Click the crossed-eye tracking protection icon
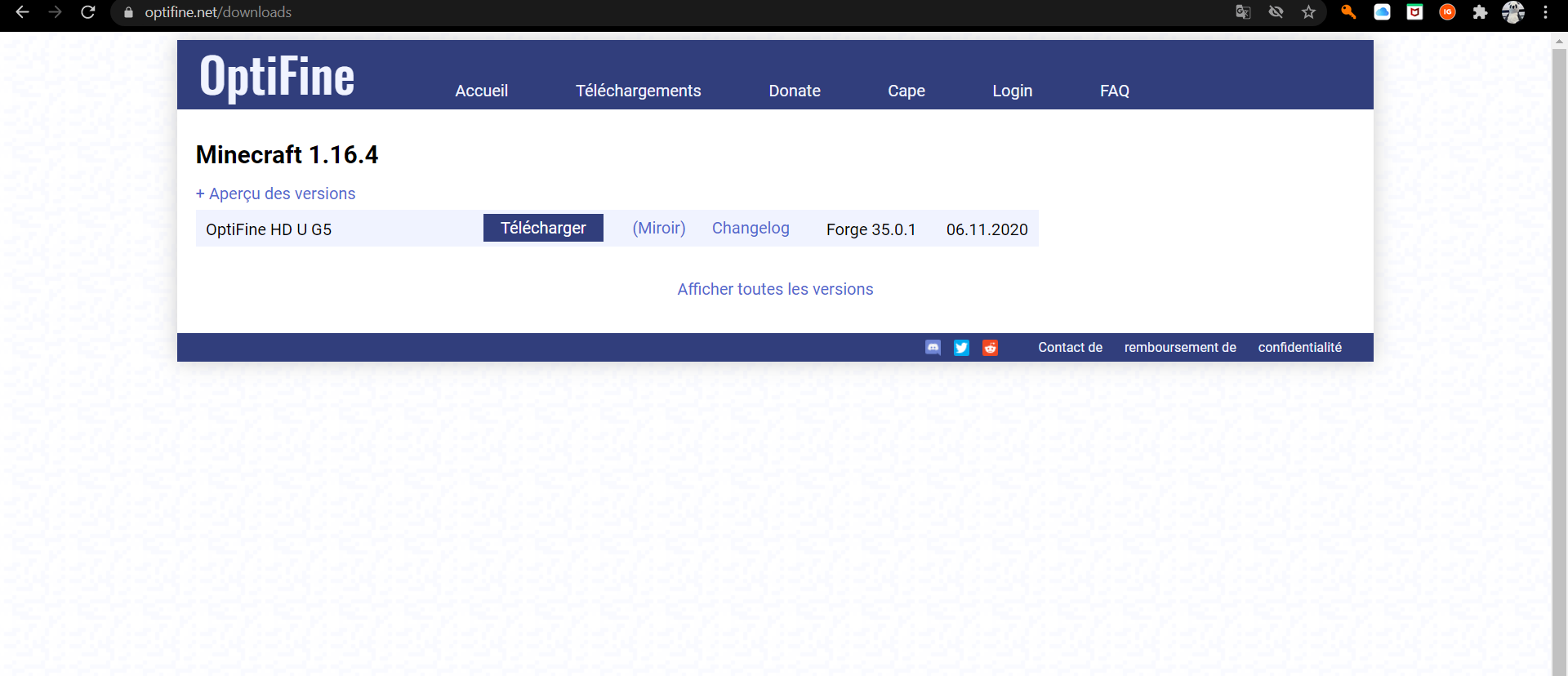1568x676 pixels. 1276,12
